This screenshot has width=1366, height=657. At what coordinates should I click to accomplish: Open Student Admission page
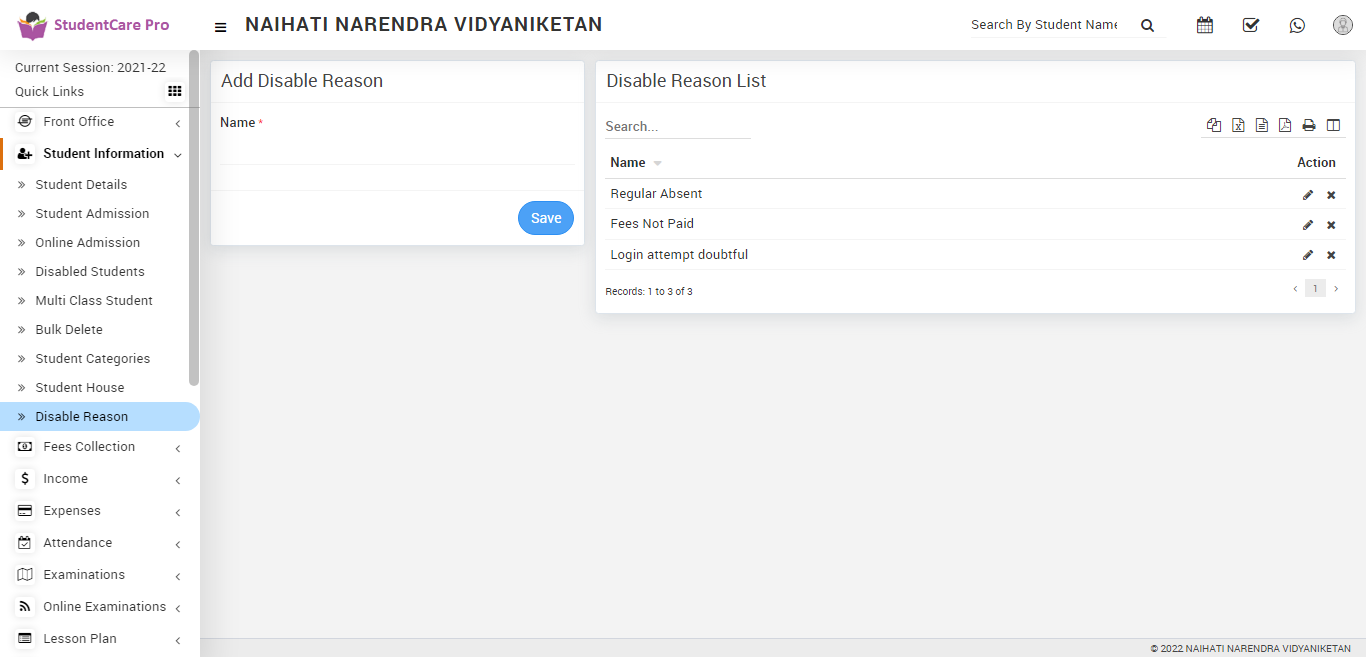(x=92, y=213)
